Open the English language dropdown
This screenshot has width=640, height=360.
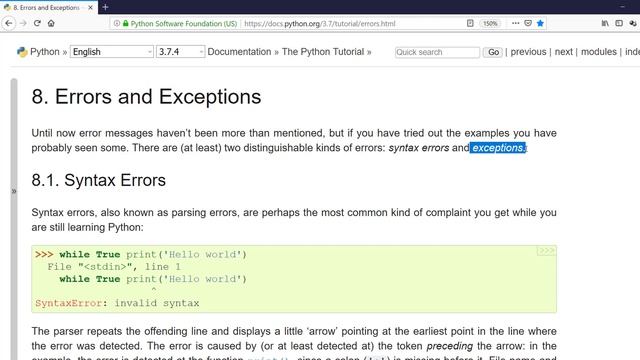click(x=112, y=52)
